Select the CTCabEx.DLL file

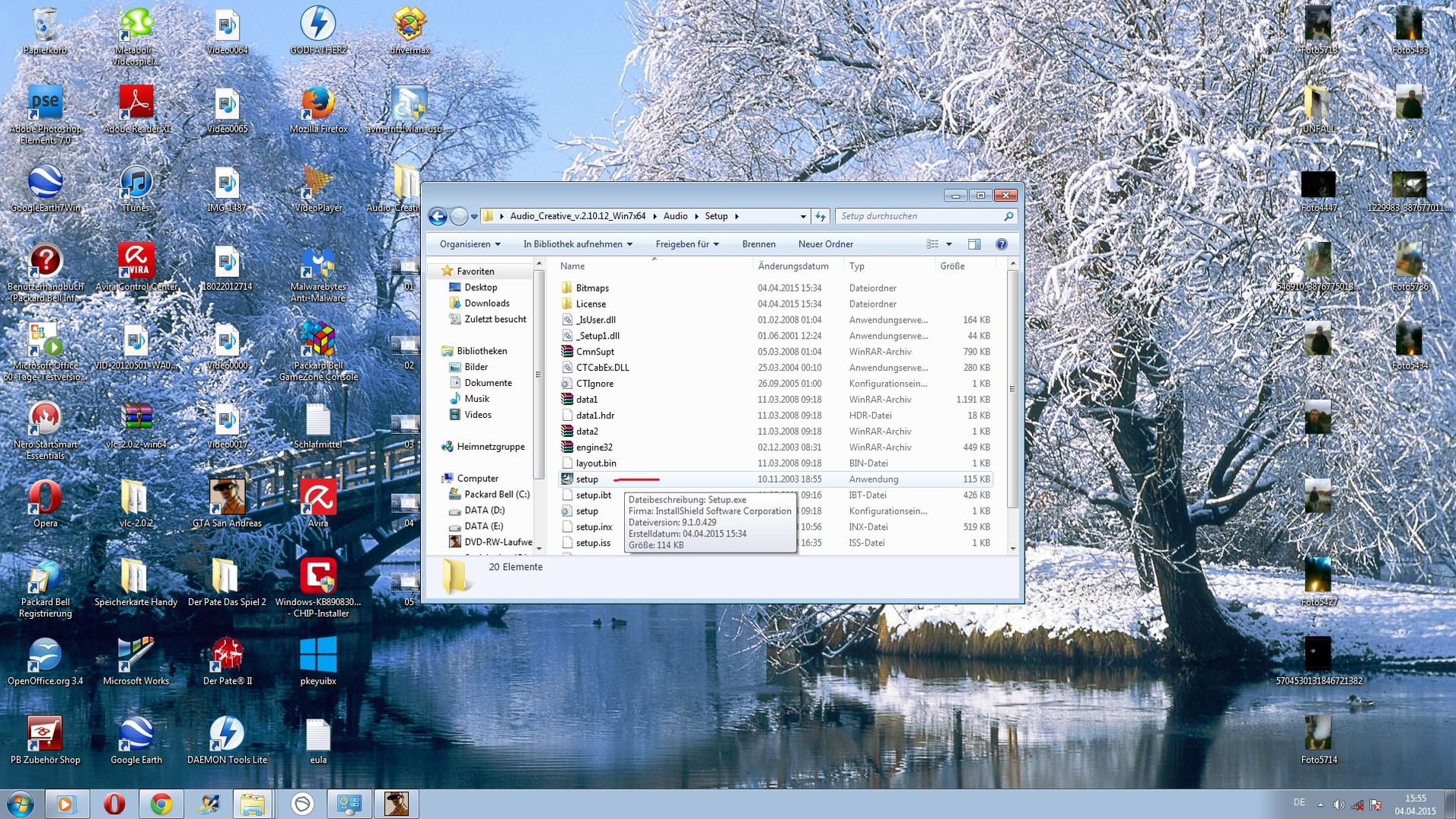coord(776,368)
